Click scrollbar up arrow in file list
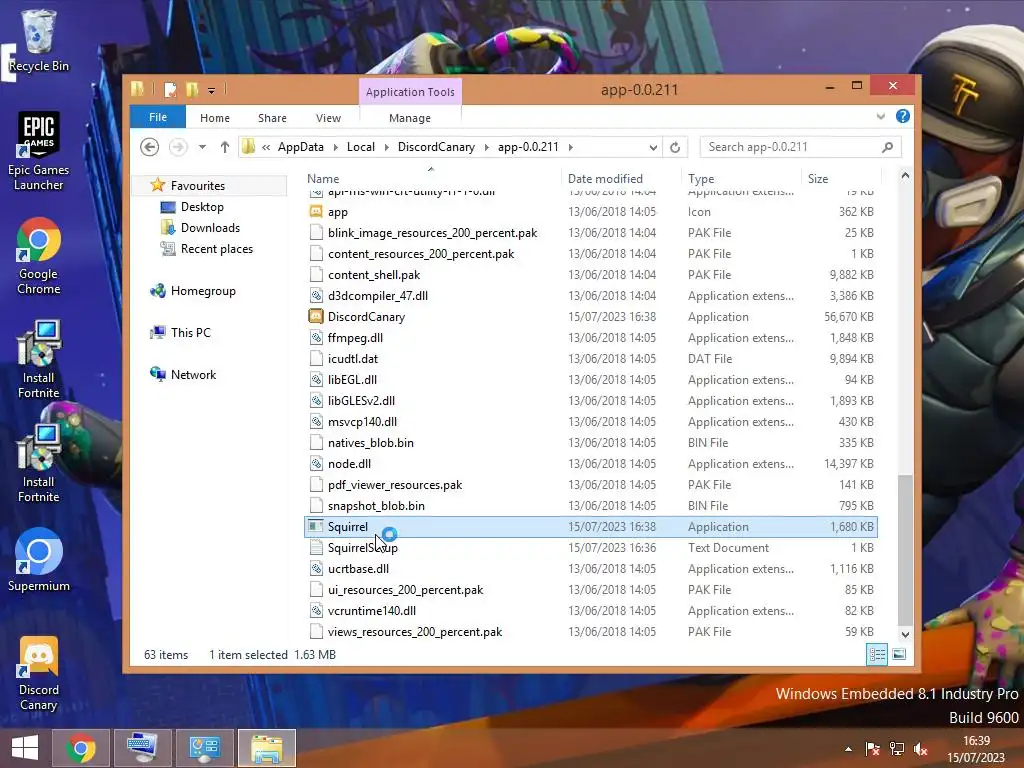Image resolution: width=1024 pixels, height=768 pixels. [905, 176]
